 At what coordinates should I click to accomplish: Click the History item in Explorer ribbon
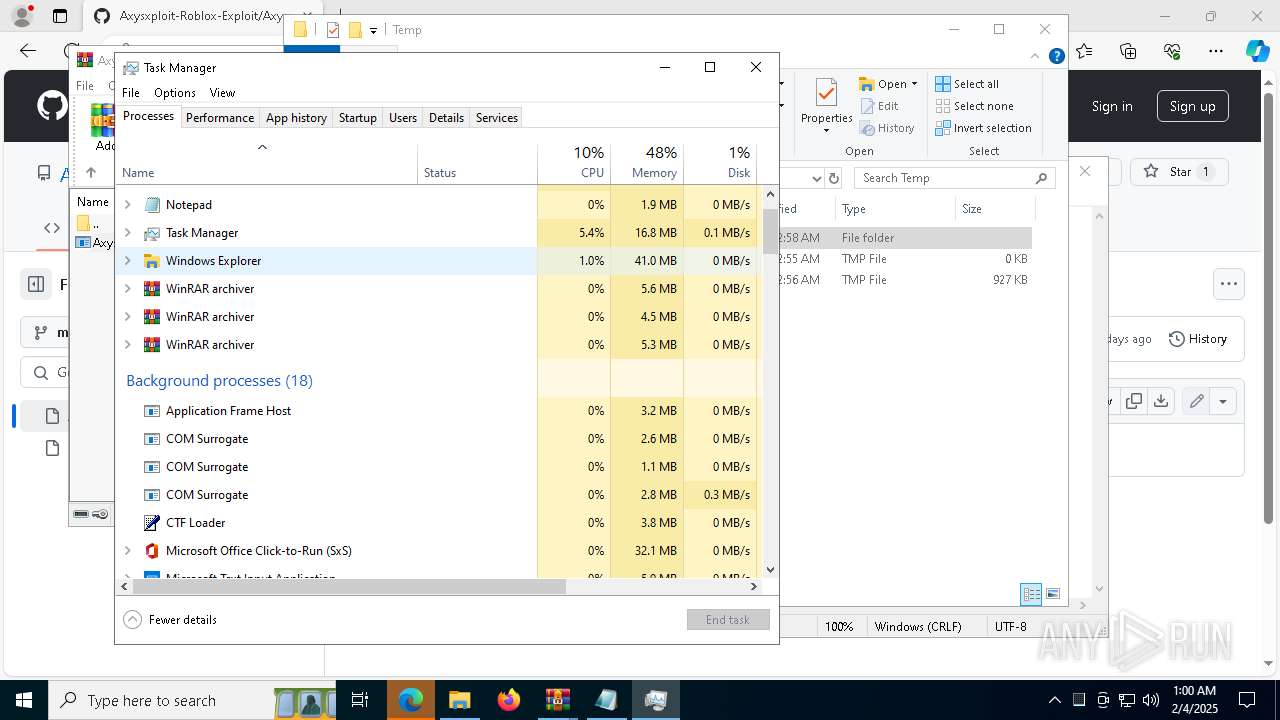coord(887,128)
